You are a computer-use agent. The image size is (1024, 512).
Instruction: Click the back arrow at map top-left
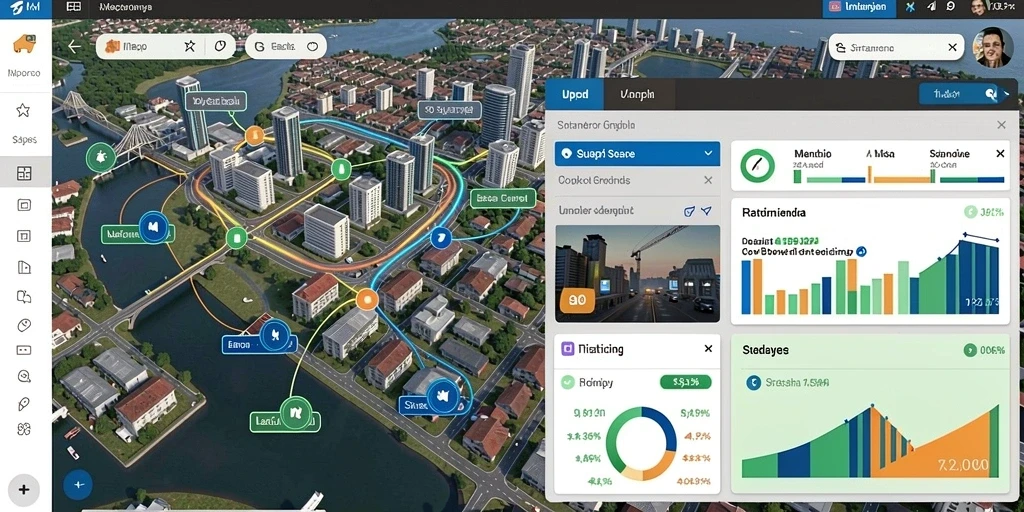74,46
